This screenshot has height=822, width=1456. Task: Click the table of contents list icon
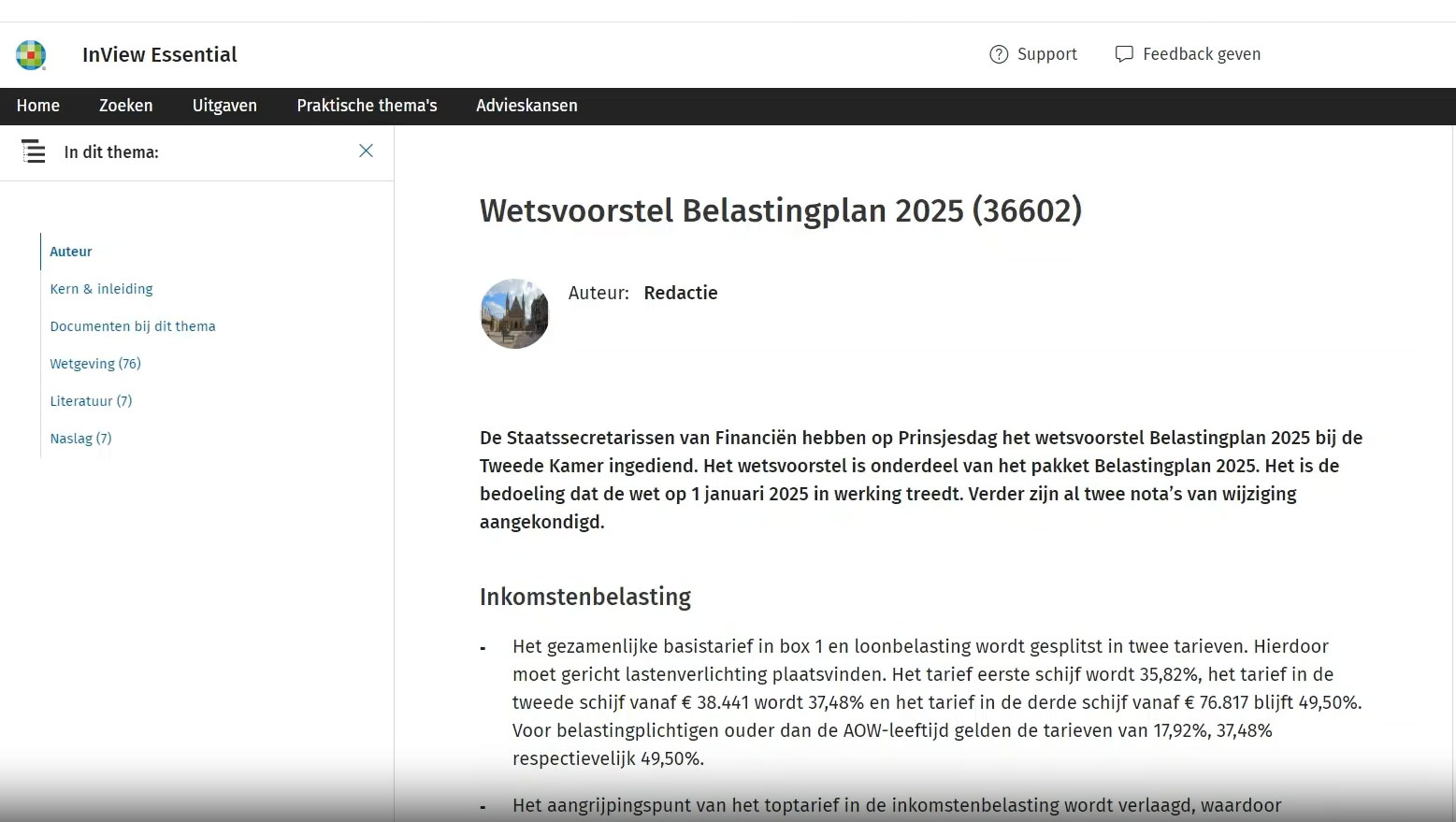click(34, 151)
